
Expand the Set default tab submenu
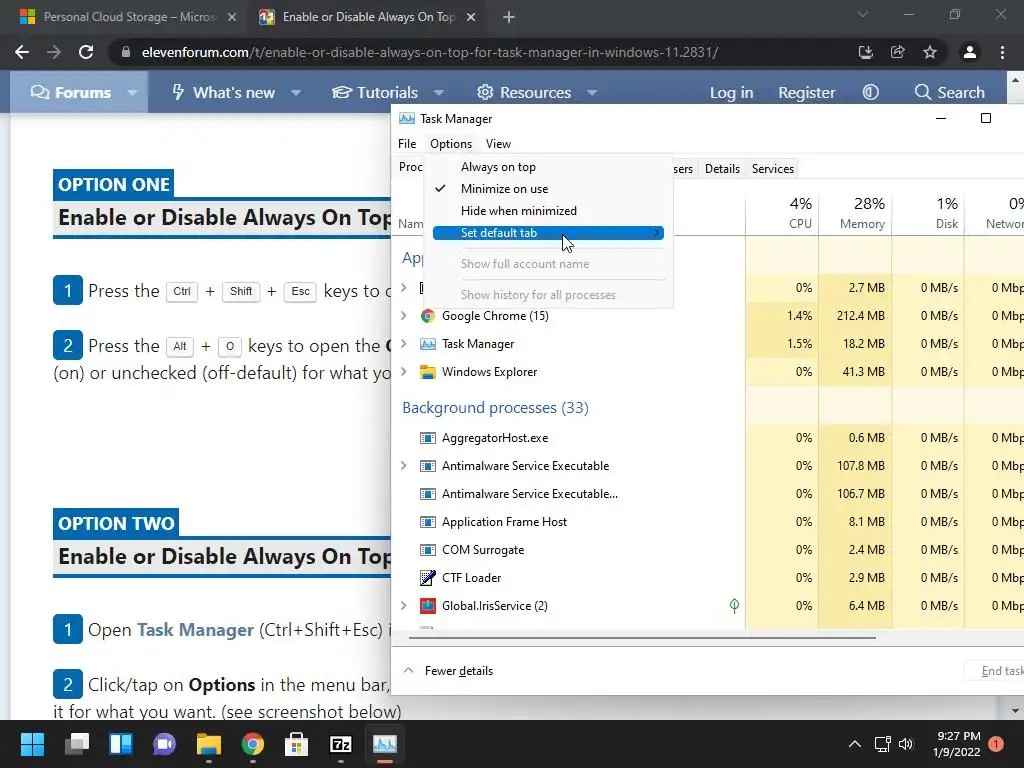coord(549,233)
